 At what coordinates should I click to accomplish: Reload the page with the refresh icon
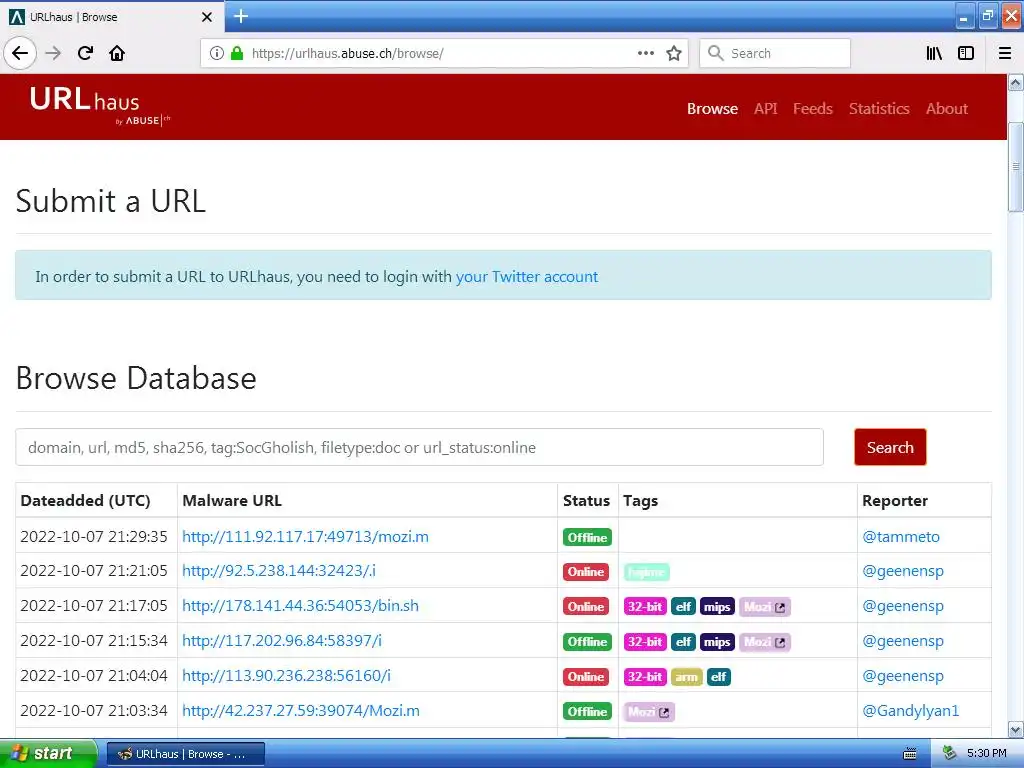(86, 53)
